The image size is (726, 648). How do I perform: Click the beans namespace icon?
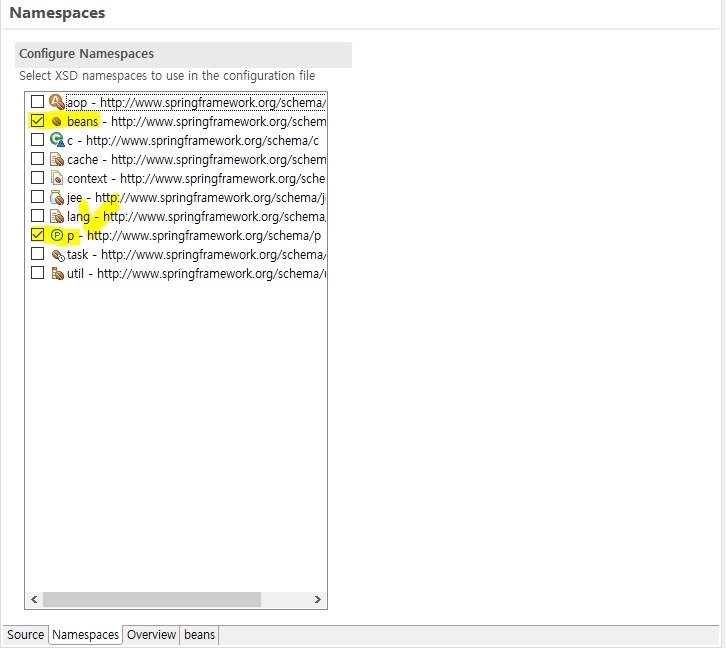pyautogui.click(x=56, y=121)
